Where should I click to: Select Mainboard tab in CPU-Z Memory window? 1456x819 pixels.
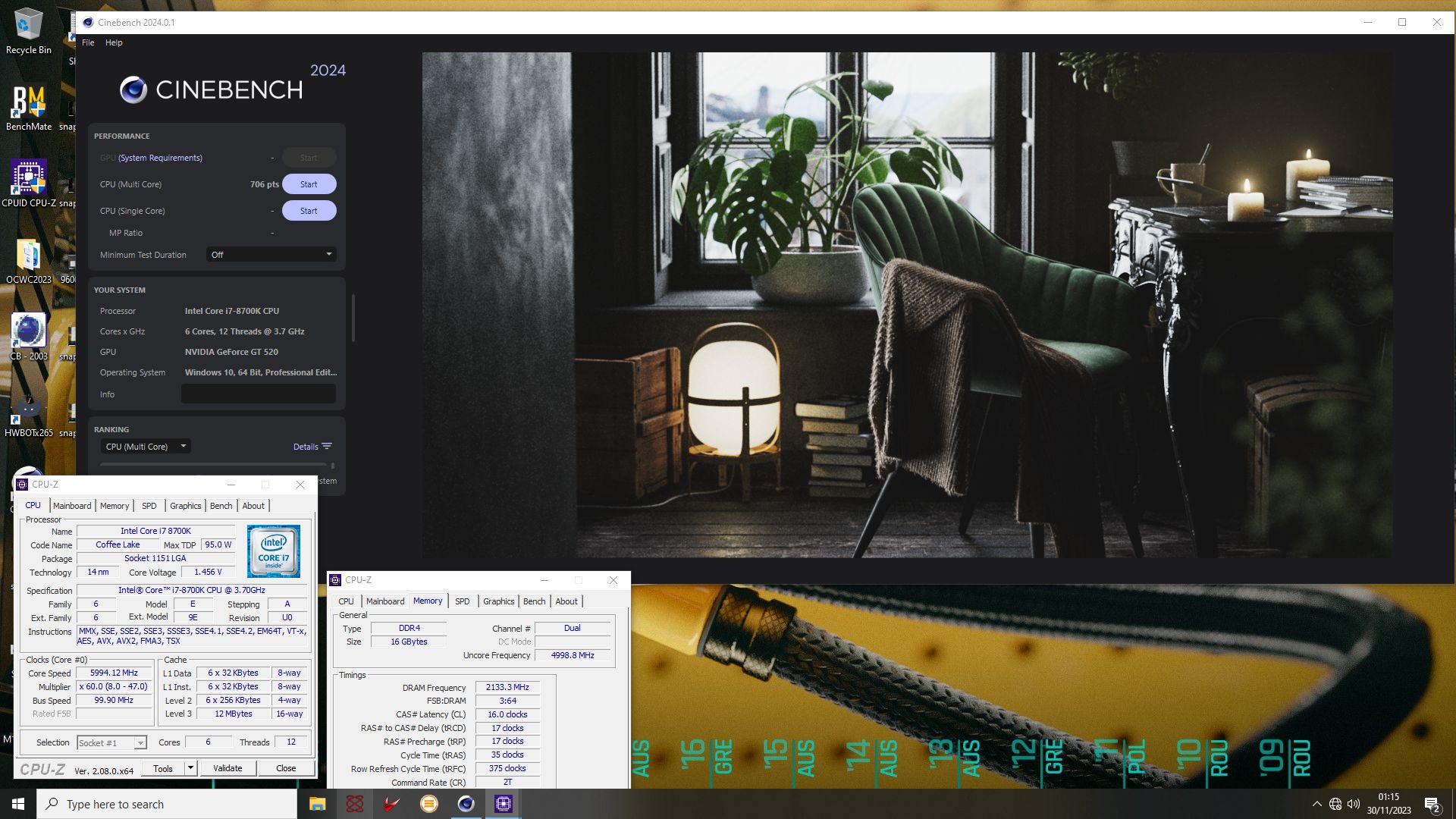point(385,601)
